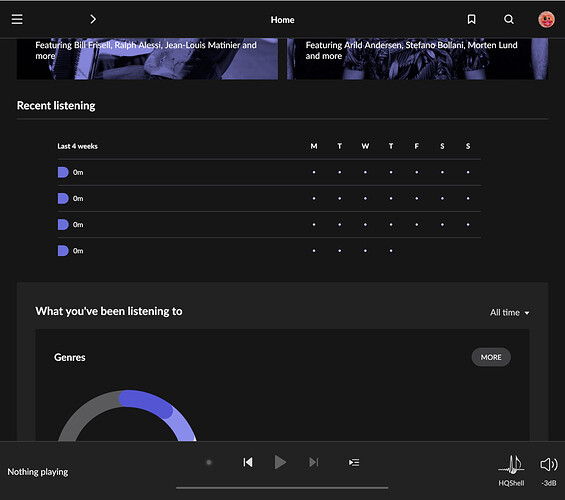Open search with magnifier icon
This screenshot has width=565, height=500.
(509, 19)
